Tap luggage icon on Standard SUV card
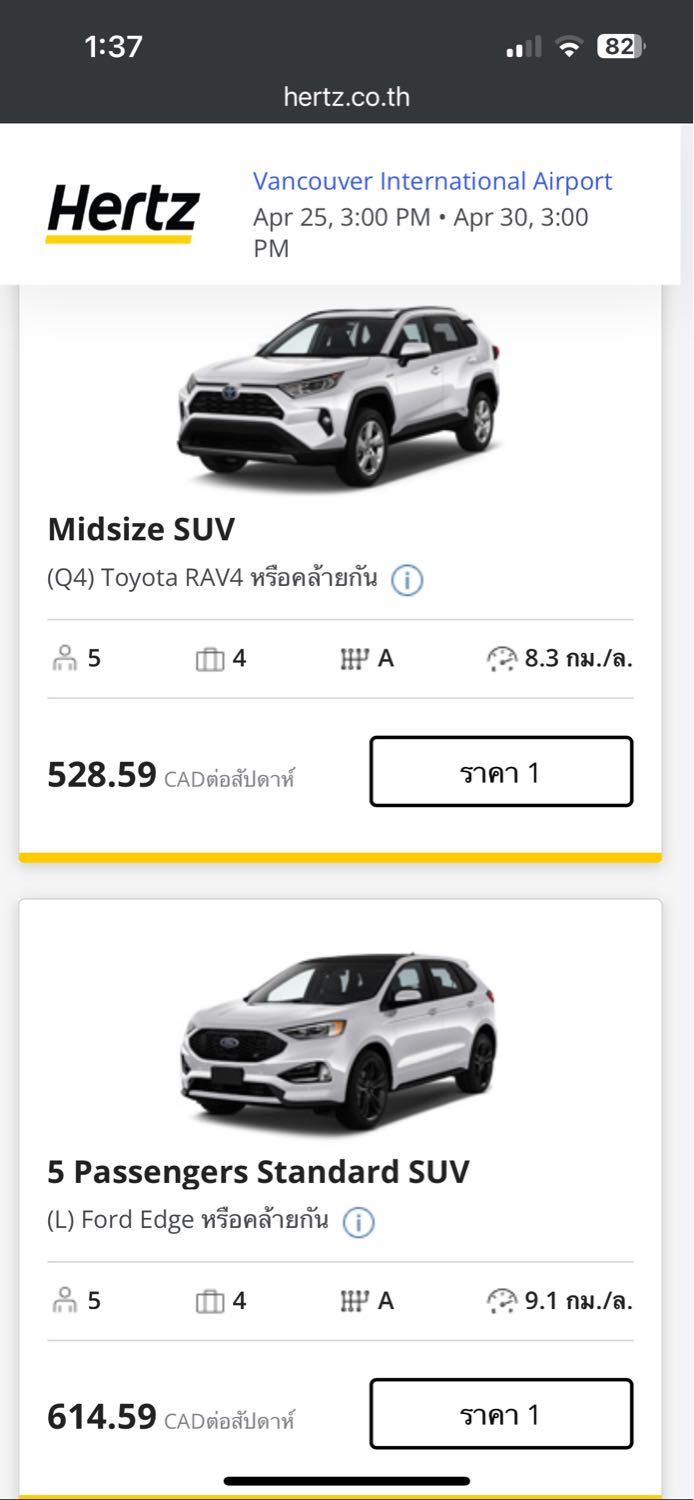 (x=209, y=1301)
